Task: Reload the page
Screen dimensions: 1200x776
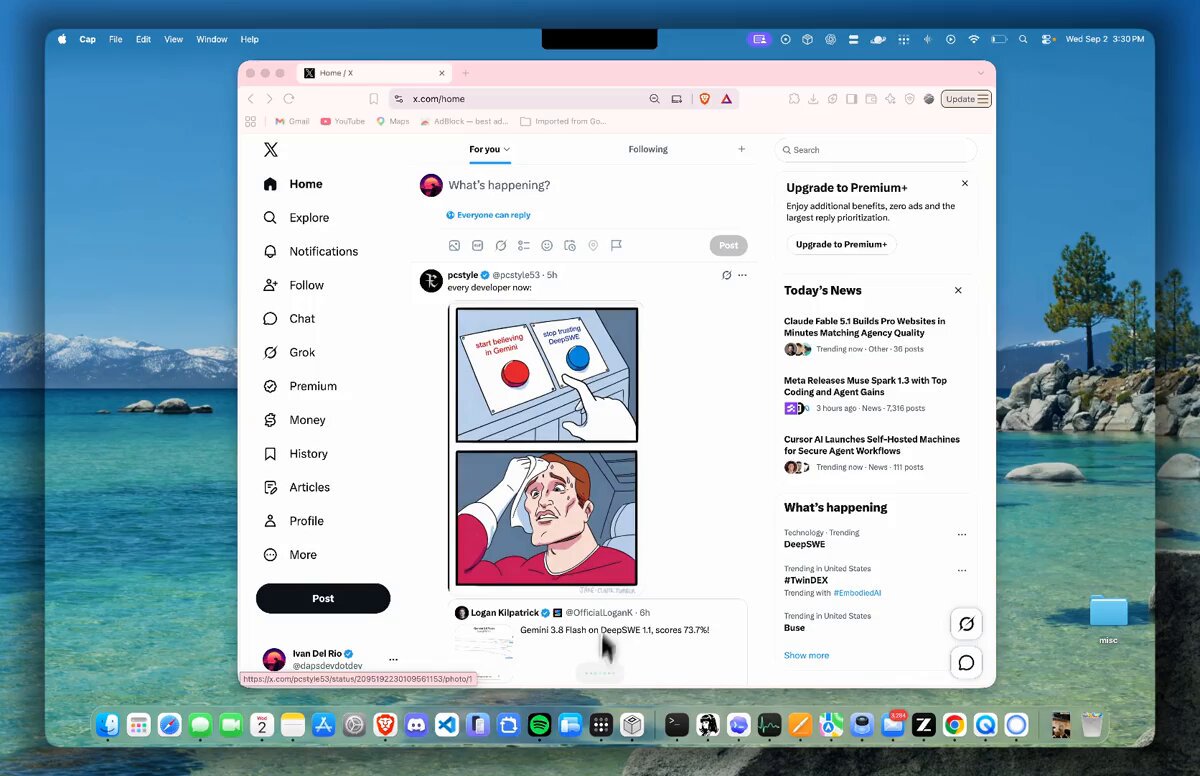Action: pyautogui.click(x=289, y=99)
